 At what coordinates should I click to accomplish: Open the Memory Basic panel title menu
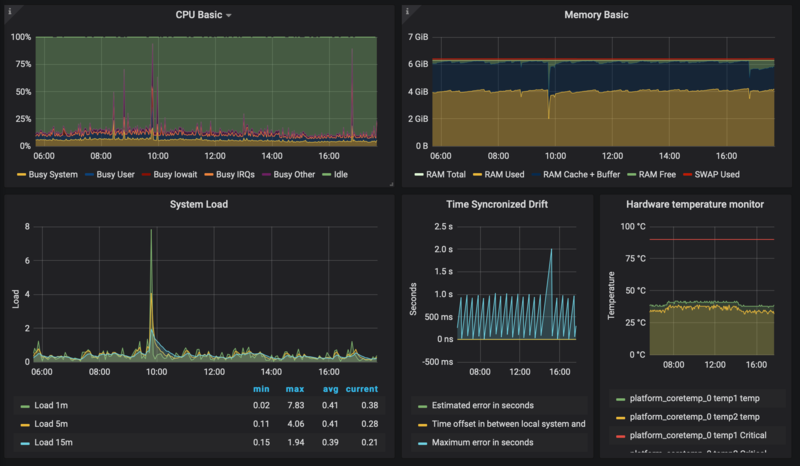(599, 15)
